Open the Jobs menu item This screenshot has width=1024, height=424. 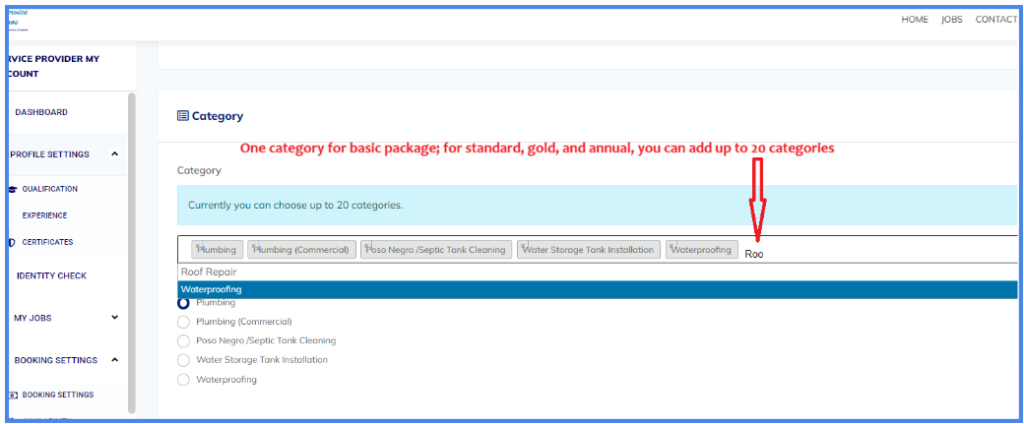click(952, 20)
